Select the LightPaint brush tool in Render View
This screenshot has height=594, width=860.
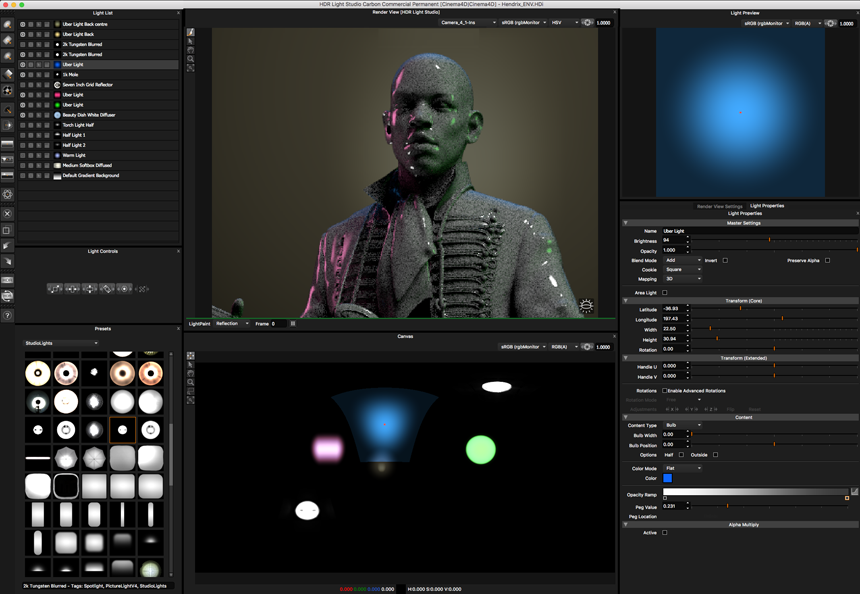190,32
